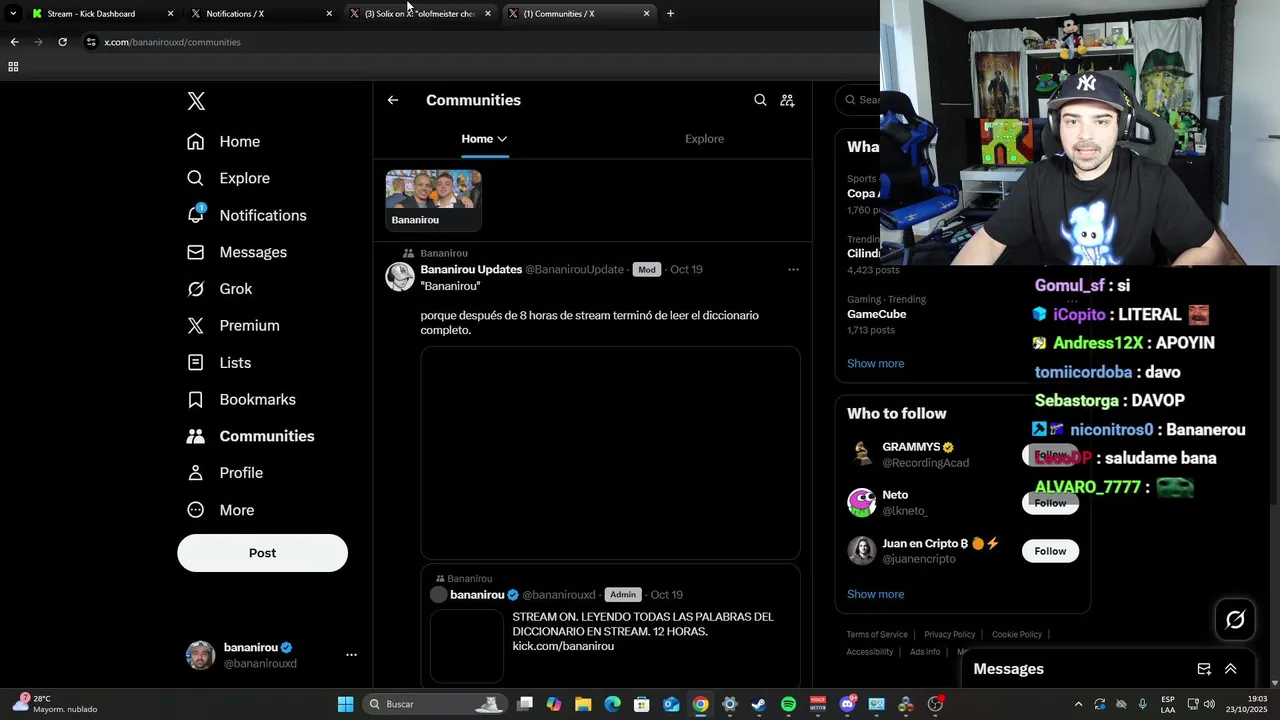The height and width of the screenshot is (720, 1280).
Task: Follow the Neto account
Action: (1050, 503)
